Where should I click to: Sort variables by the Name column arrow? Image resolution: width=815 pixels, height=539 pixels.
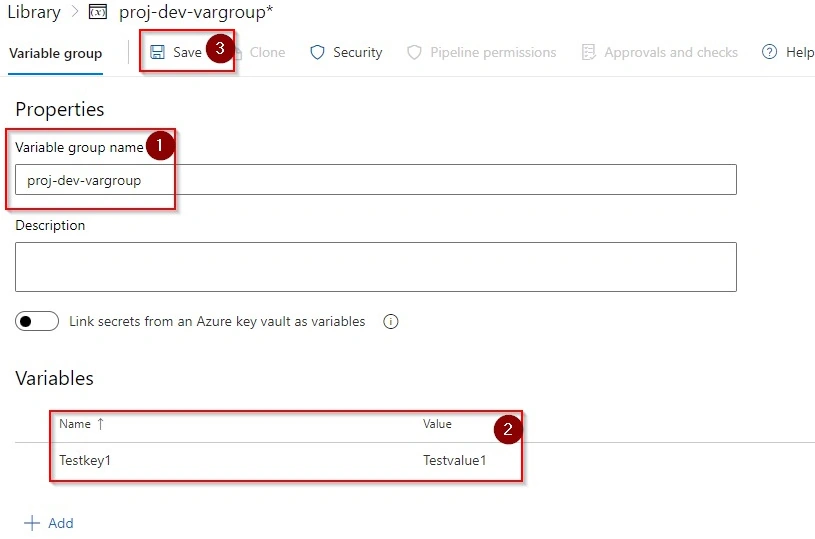[100, 424]
